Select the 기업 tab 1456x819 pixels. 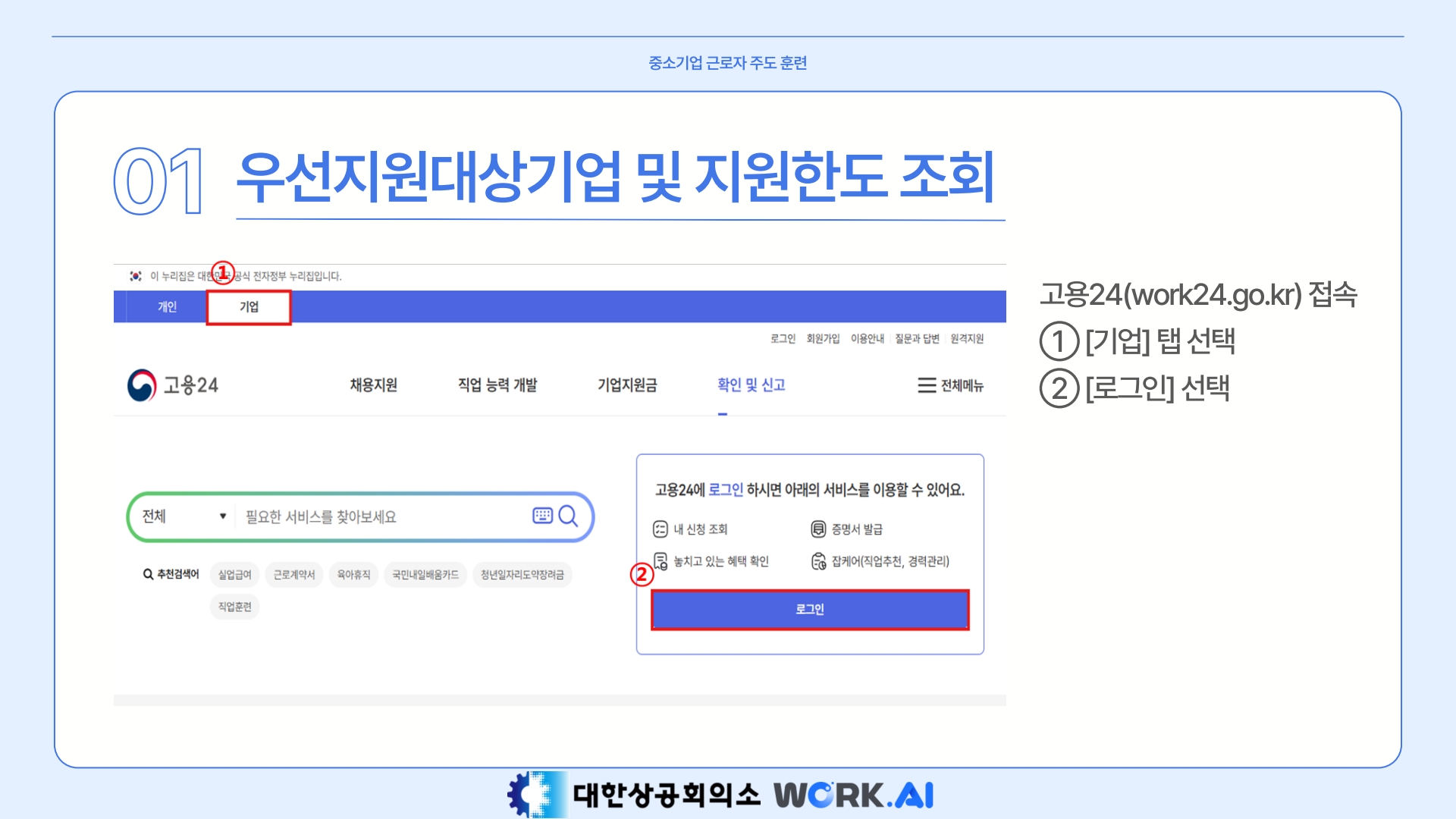point(249,307)
